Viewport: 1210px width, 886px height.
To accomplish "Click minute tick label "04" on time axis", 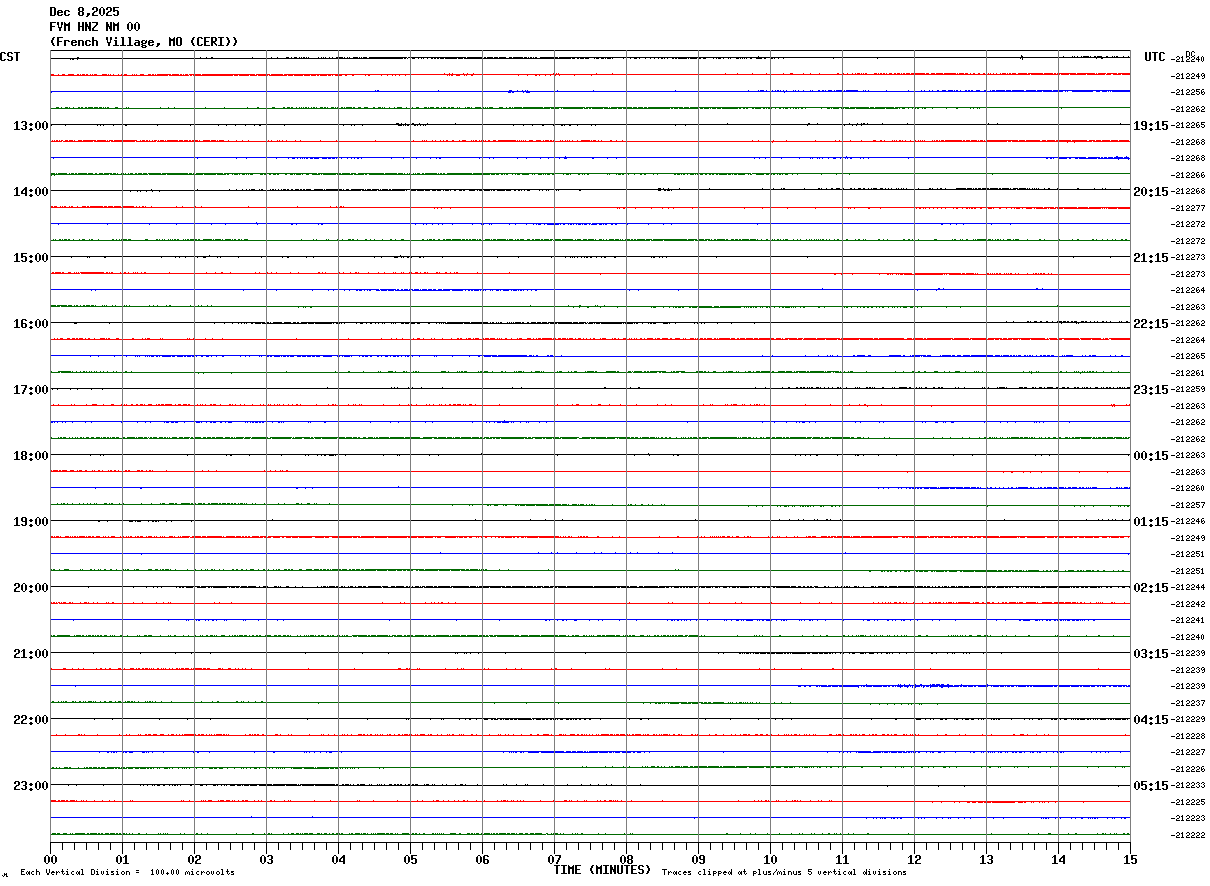I will pyautogui.click(x=338, y=859).
